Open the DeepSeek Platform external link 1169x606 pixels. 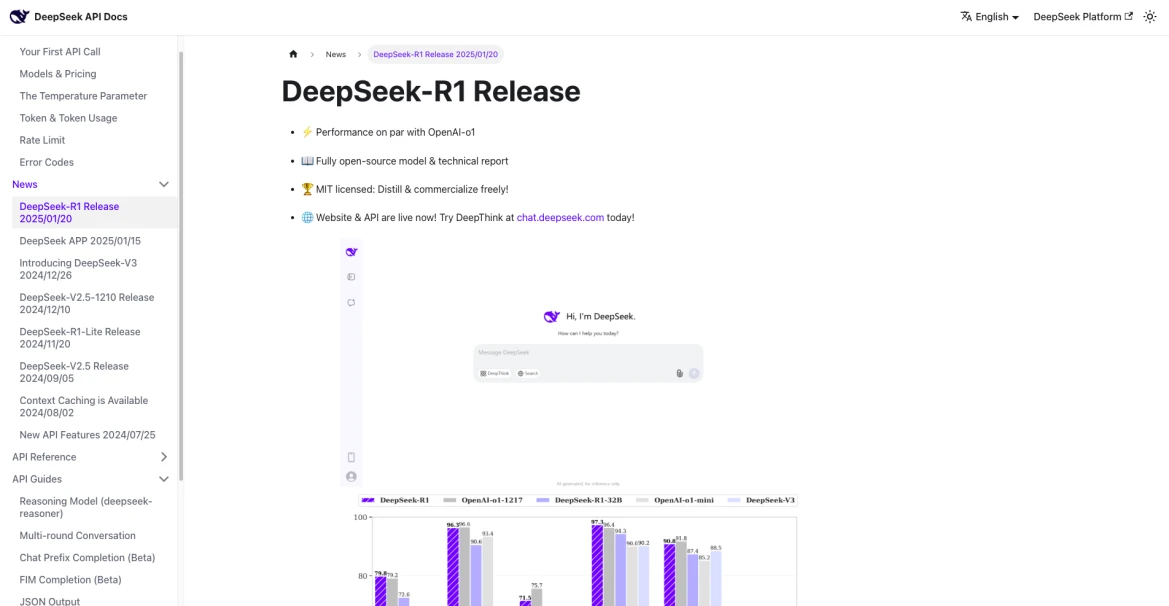click(1082, 16)
